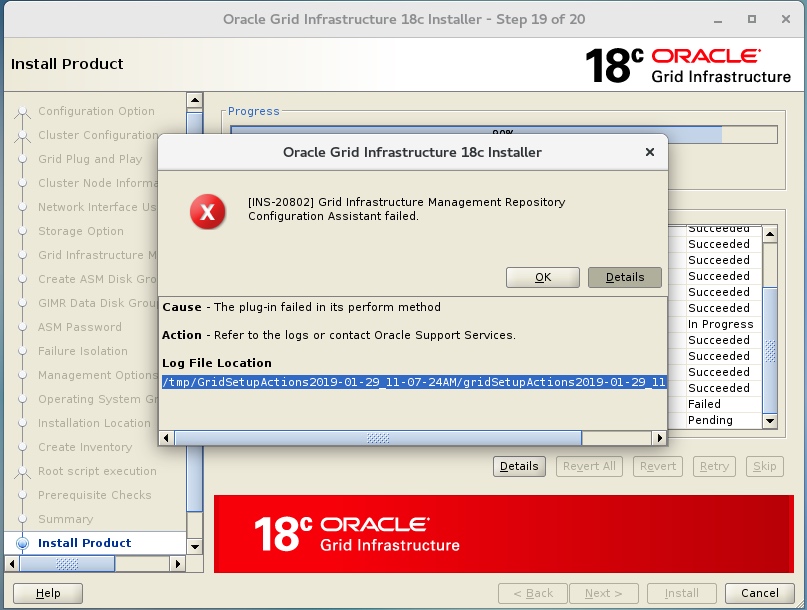Image resolution: width=807 pixels, height=610 pixels.
Task: Open Details in the error dialog
Action: pyautogui.click(x=624, y=277)
